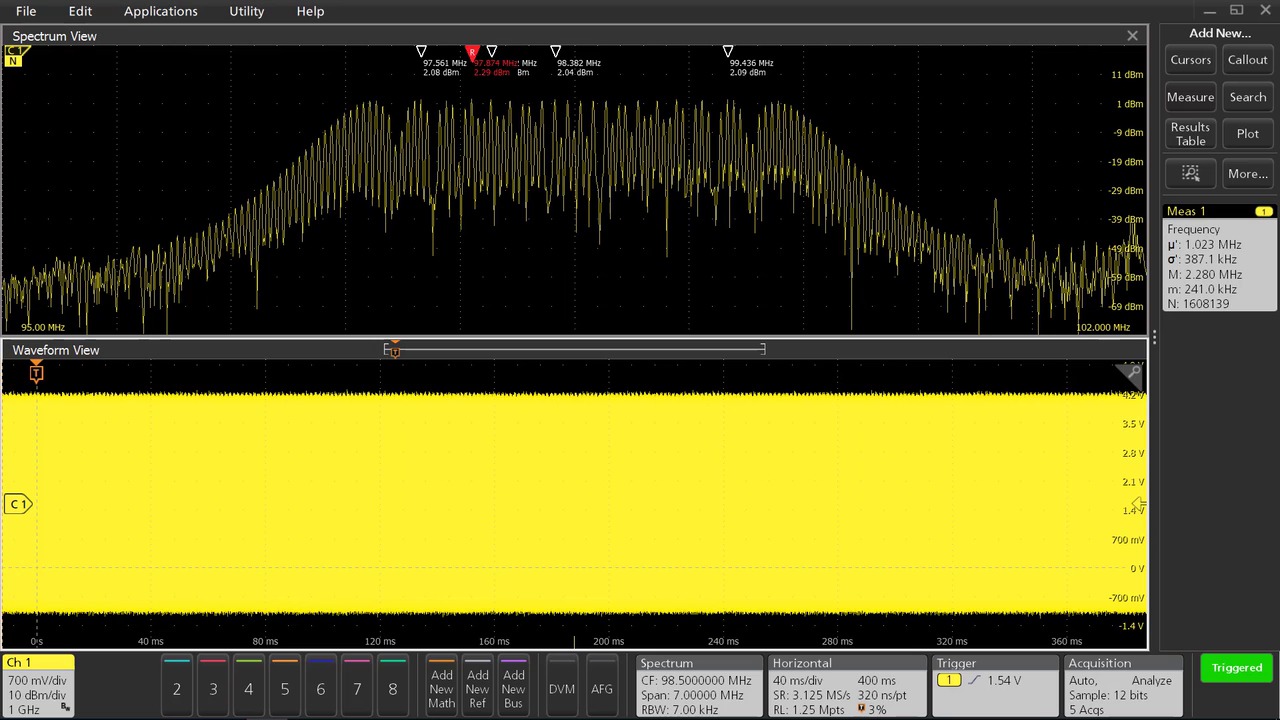The image size is (1280, 720).
Task: Add new Cursors
Action: [x=1190, y=60]
